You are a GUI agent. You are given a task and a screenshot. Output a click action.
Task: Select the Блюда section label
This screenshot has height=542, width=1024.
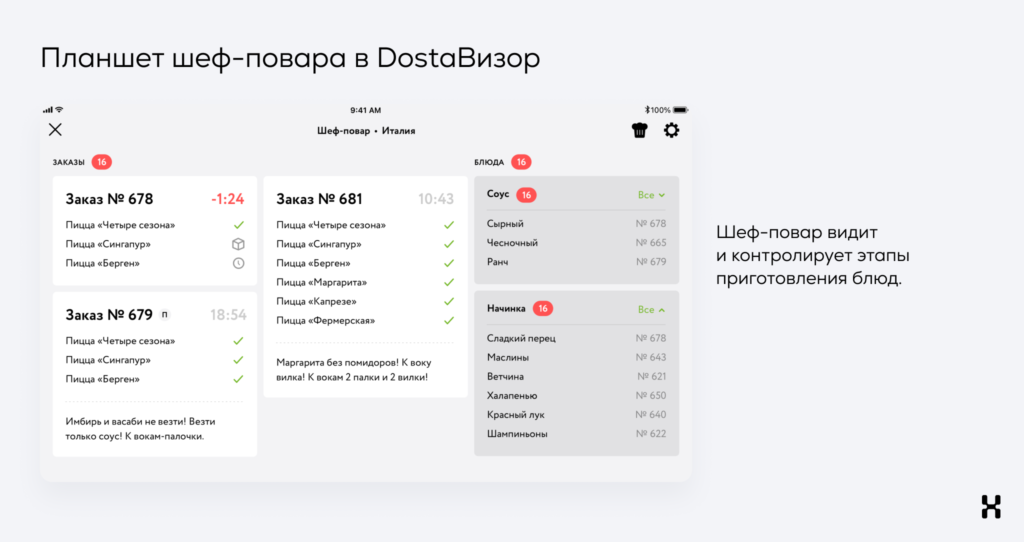pyautogui.click(x=489, y=162)
